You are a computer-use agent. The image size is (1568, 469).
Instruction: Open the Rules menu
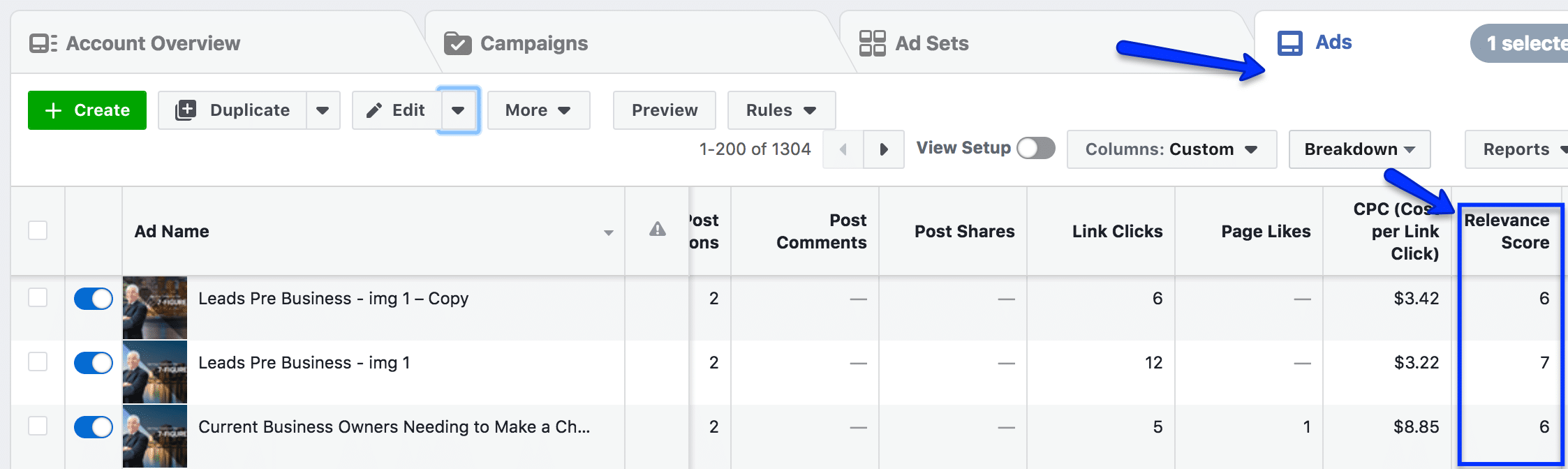click(x=781, y=110)
